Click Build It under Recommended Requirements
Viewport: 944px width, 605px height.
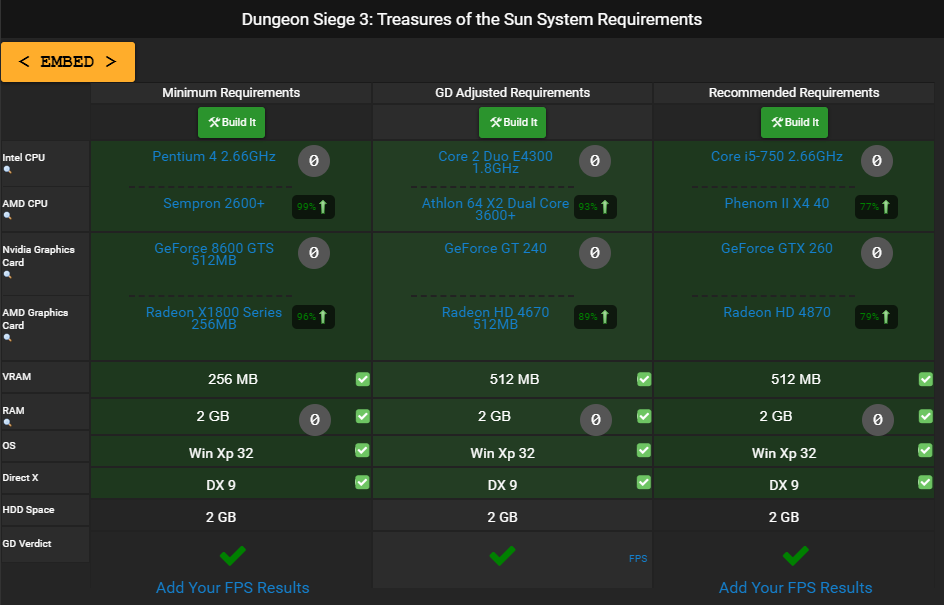[794, 122]
